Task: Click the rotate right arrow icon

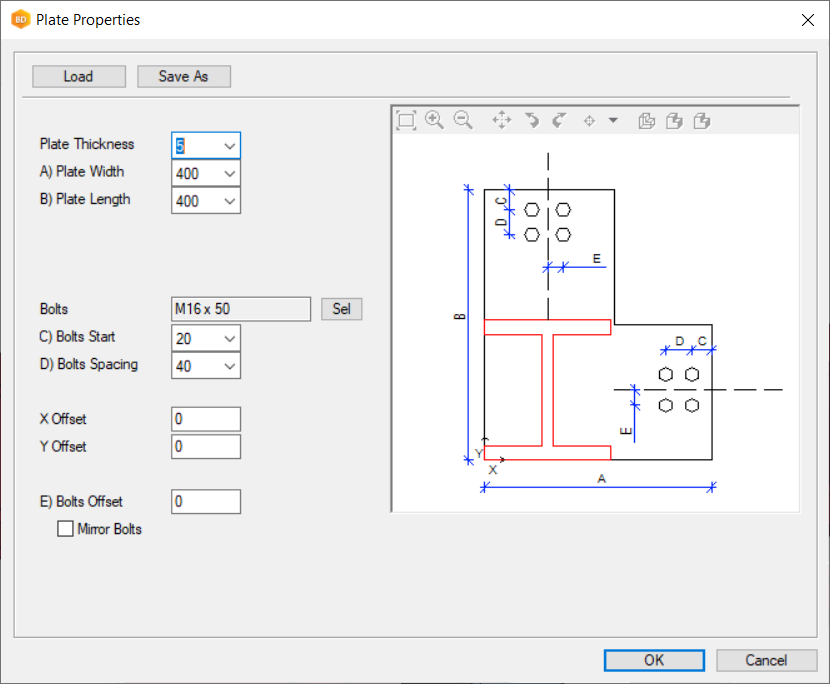Action: pos(559,121)
